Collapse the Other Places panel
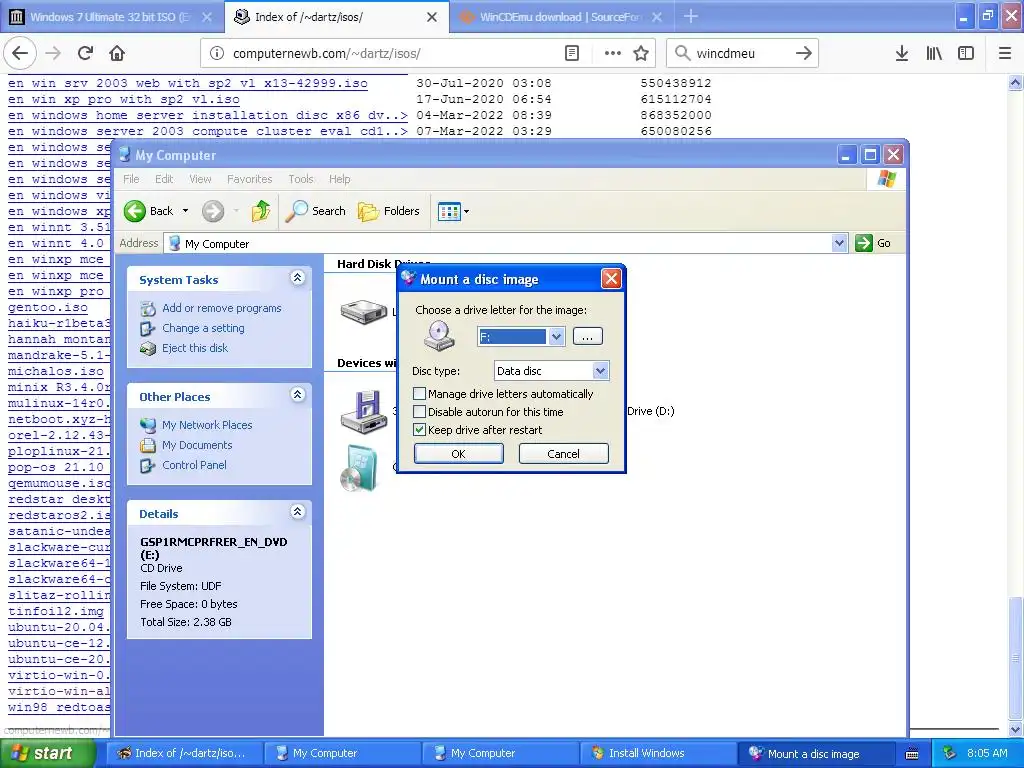The width and height of the screenshot is (1024, 768). click(x=297, y=394)
